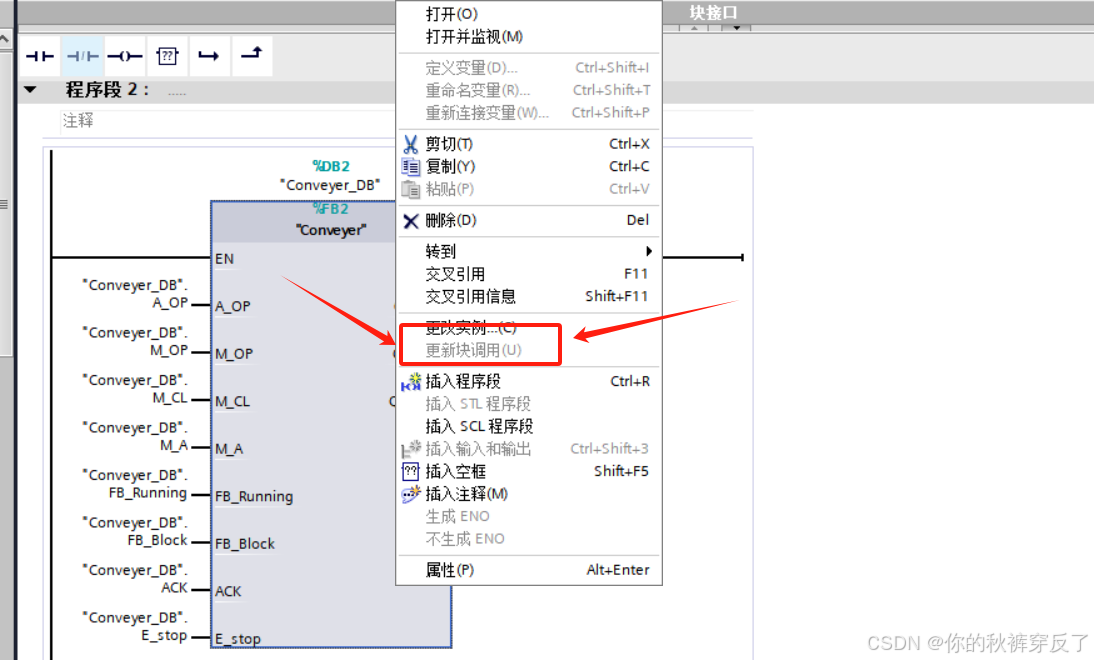Select the 交叉引用 menu entry
The height and width of the screenshot is (660, 1094).
[x=455, y=274]
